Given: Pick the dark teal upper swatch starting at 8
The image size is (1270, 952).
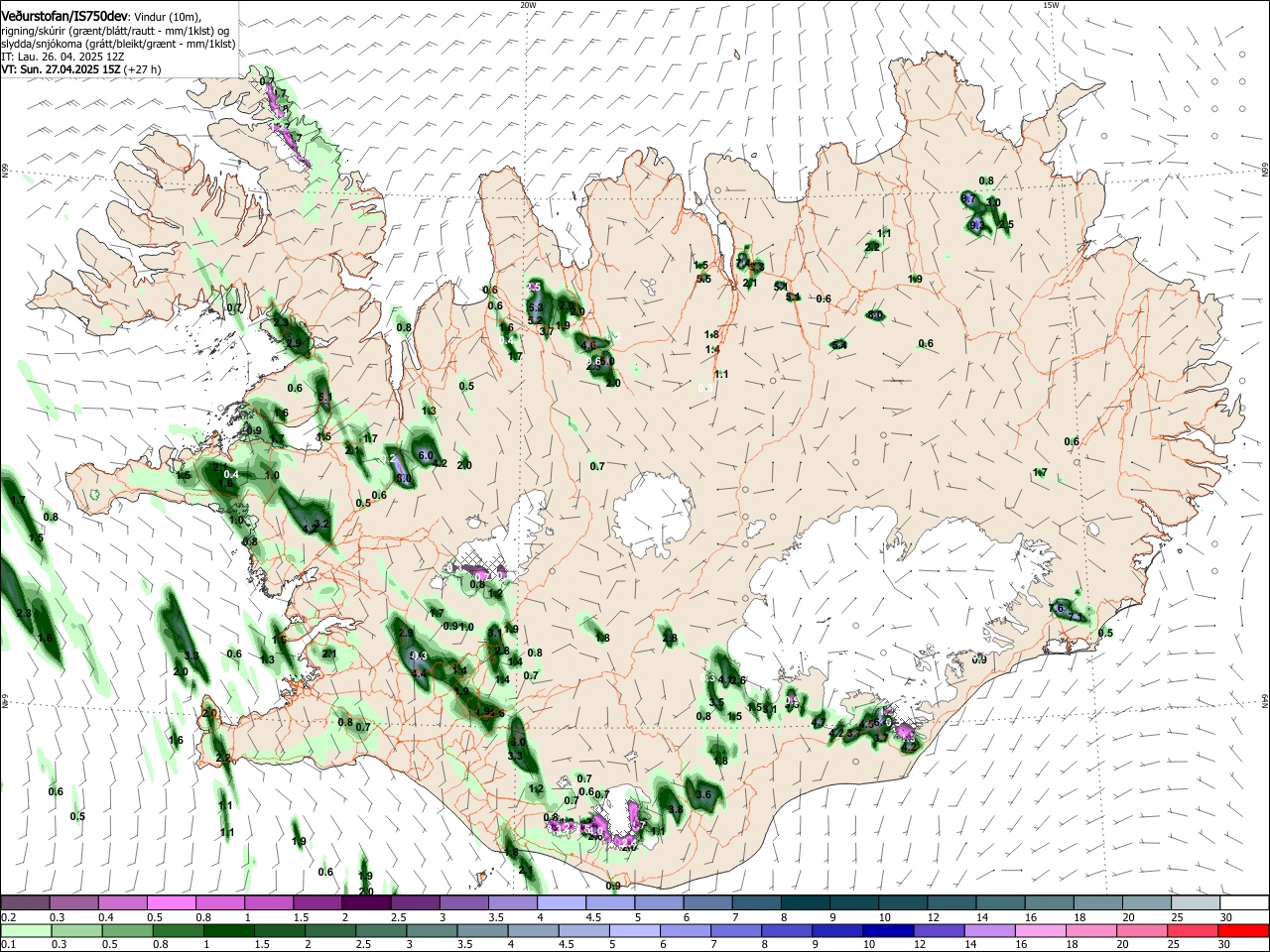Looking at the screenshot, I should coord(807,903).
